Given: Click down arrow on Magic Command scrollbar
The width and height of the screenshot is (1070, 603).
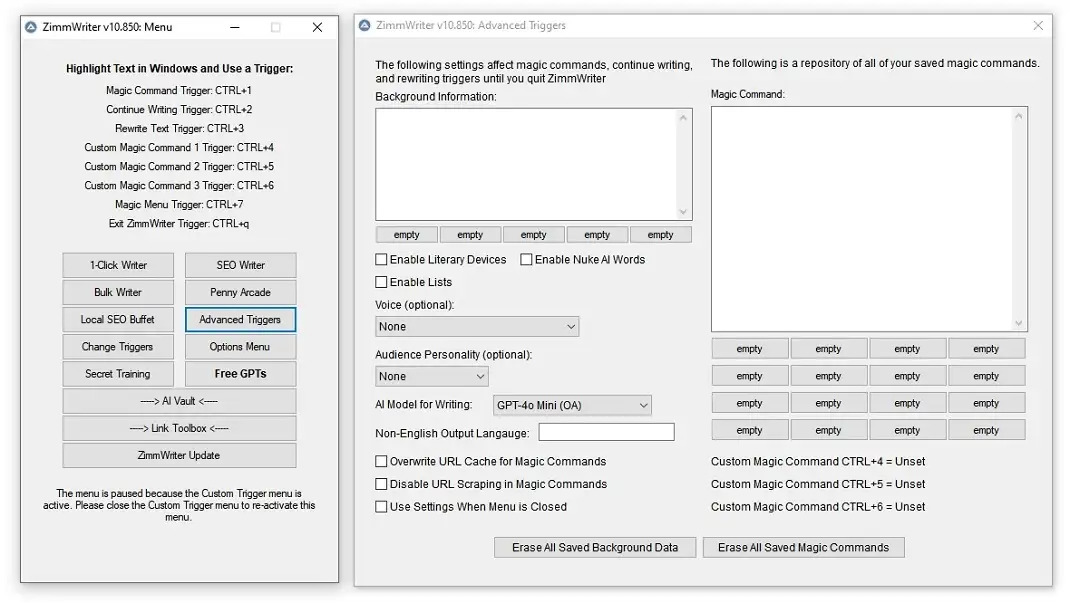Looking at the screenshot, I should point(1019,323).
